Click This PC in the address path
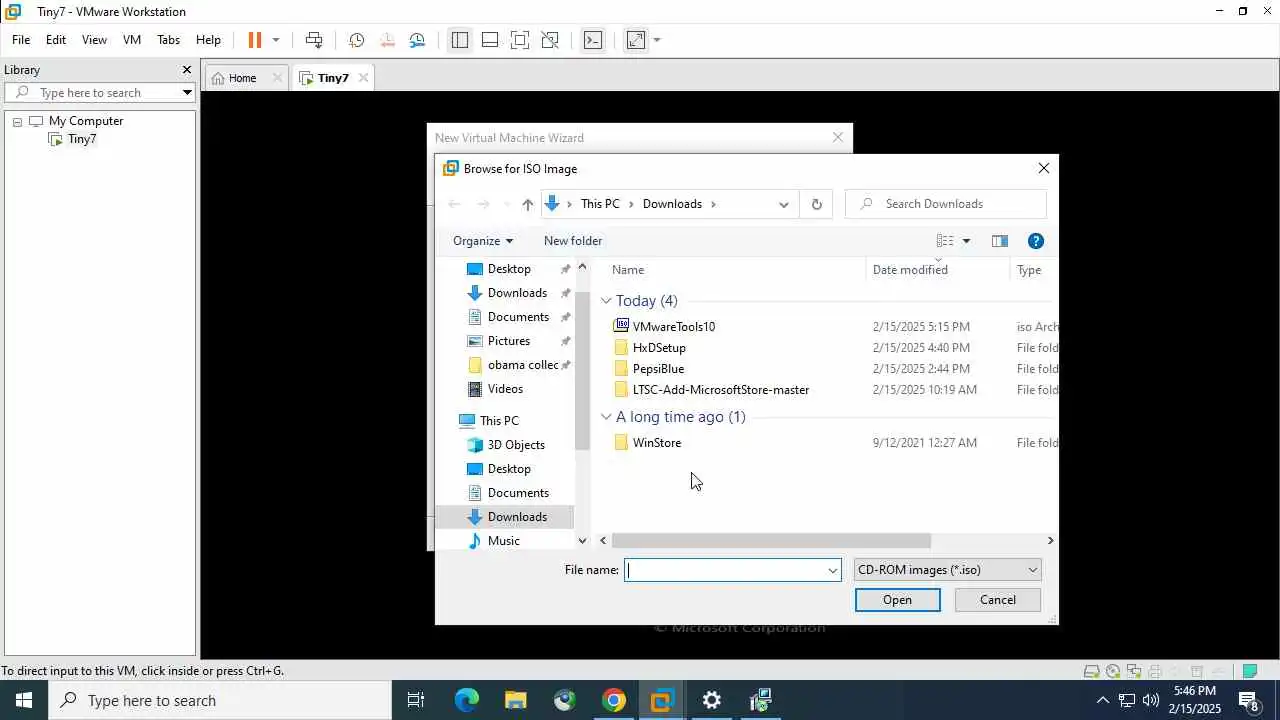1280x720 pixels. point(600,204)
